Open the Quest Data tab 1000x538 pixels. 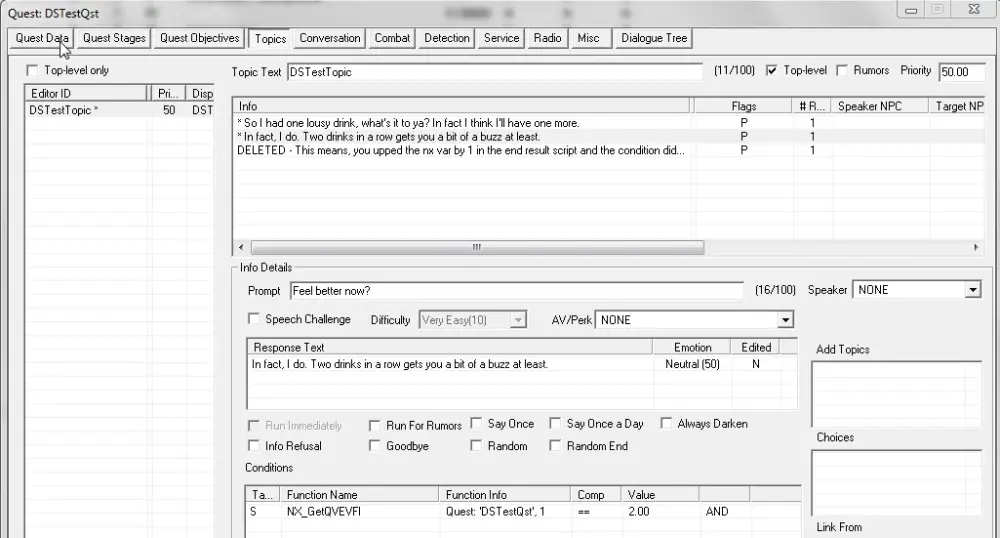(42, 38)
